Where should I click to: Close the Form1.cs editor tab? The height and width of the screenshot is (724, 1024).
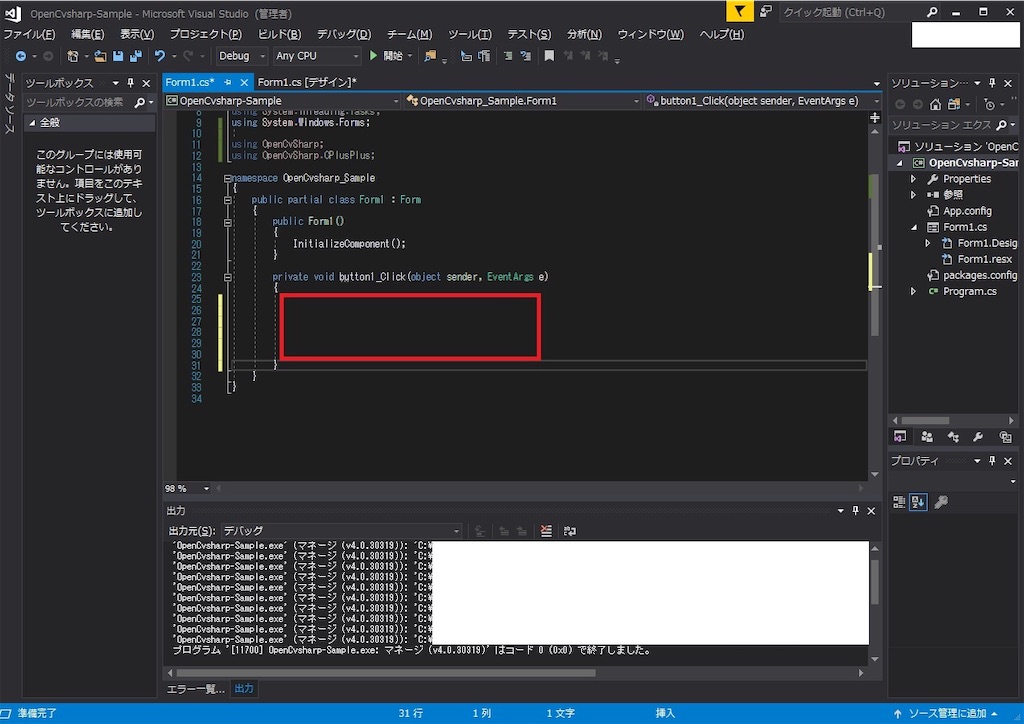pos(244,82)
